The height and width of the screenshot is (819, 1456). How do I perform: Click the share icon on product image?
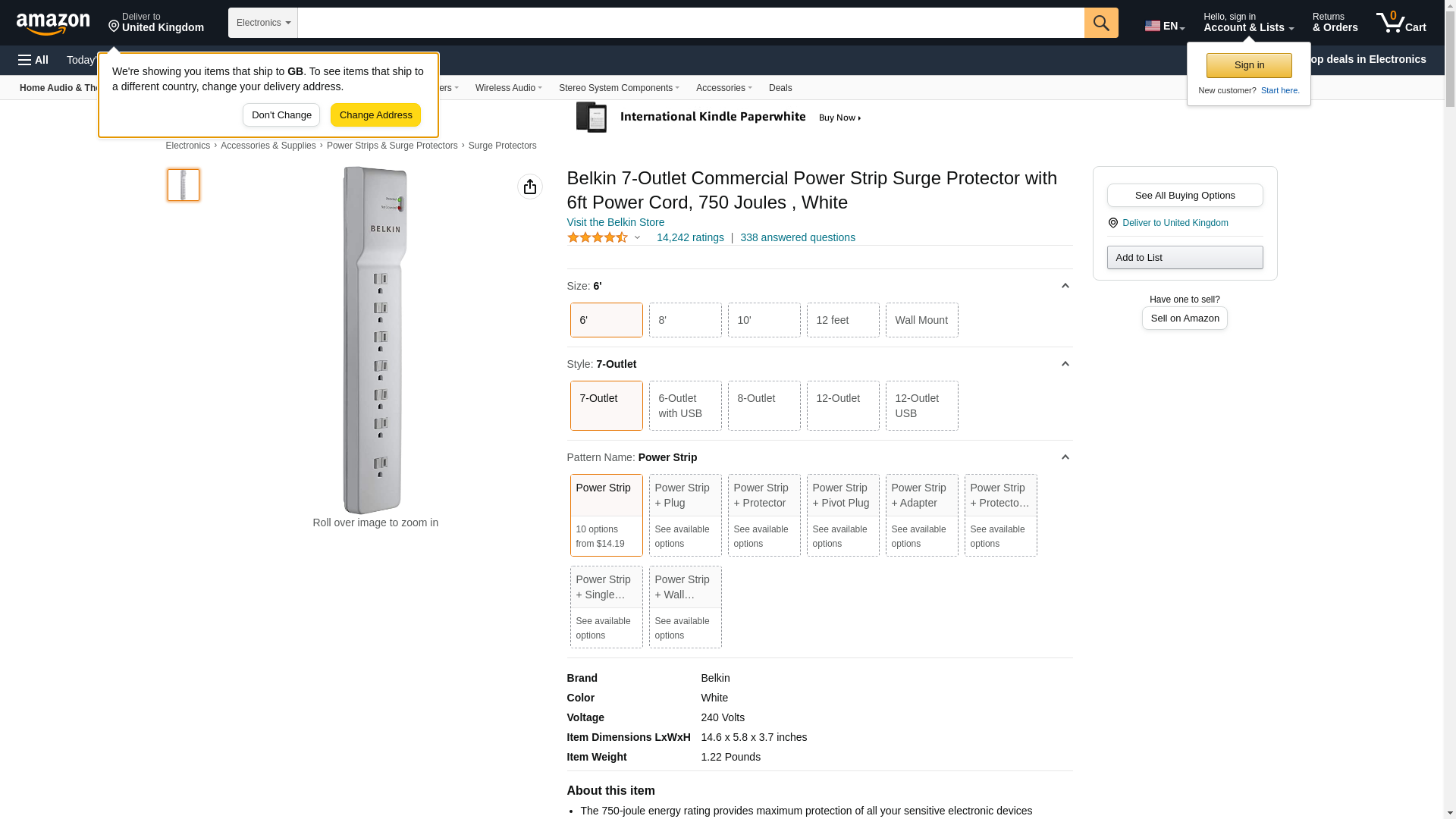point(529,187)
